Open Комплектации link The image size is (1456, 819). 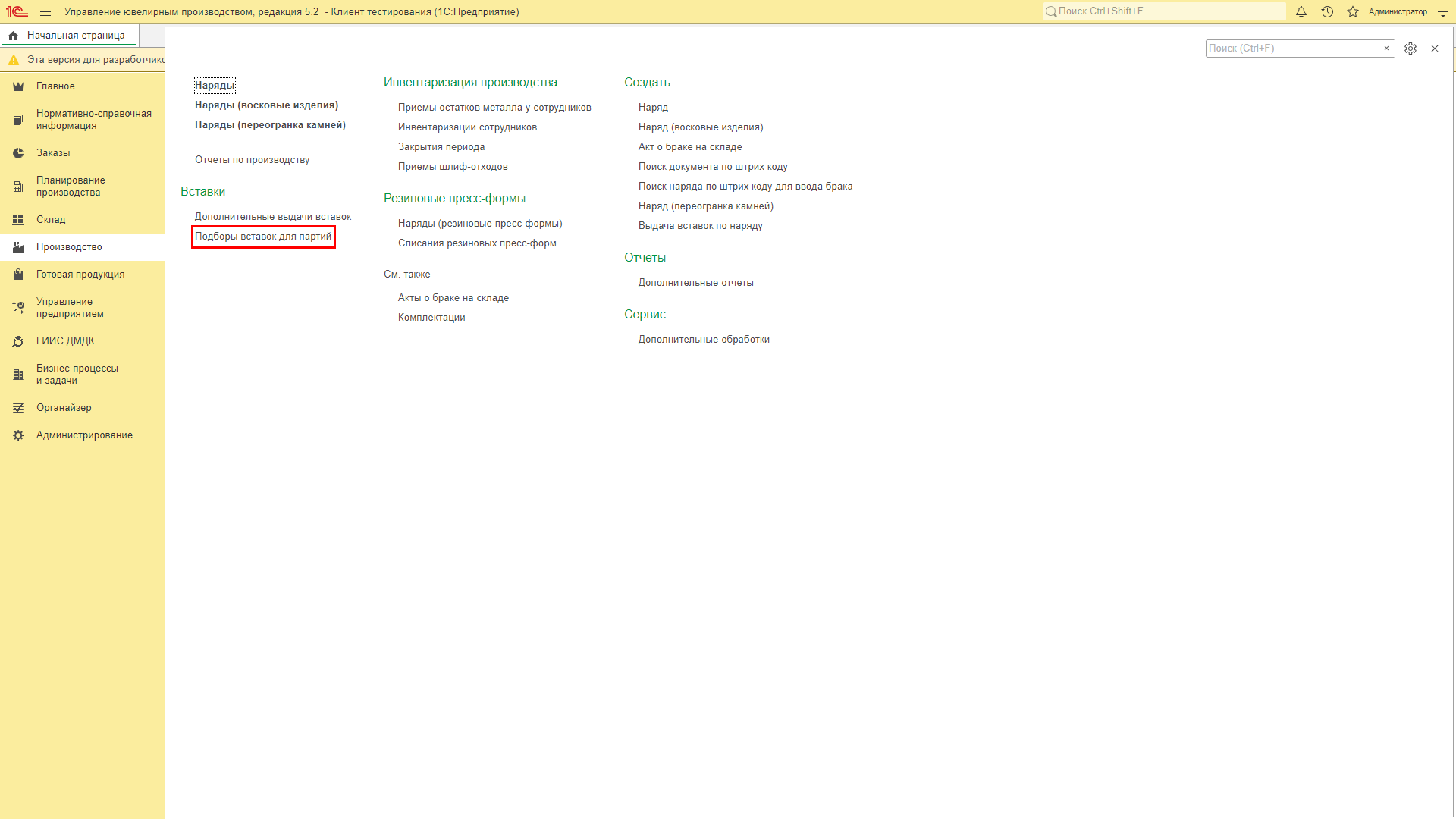(431, 318)
